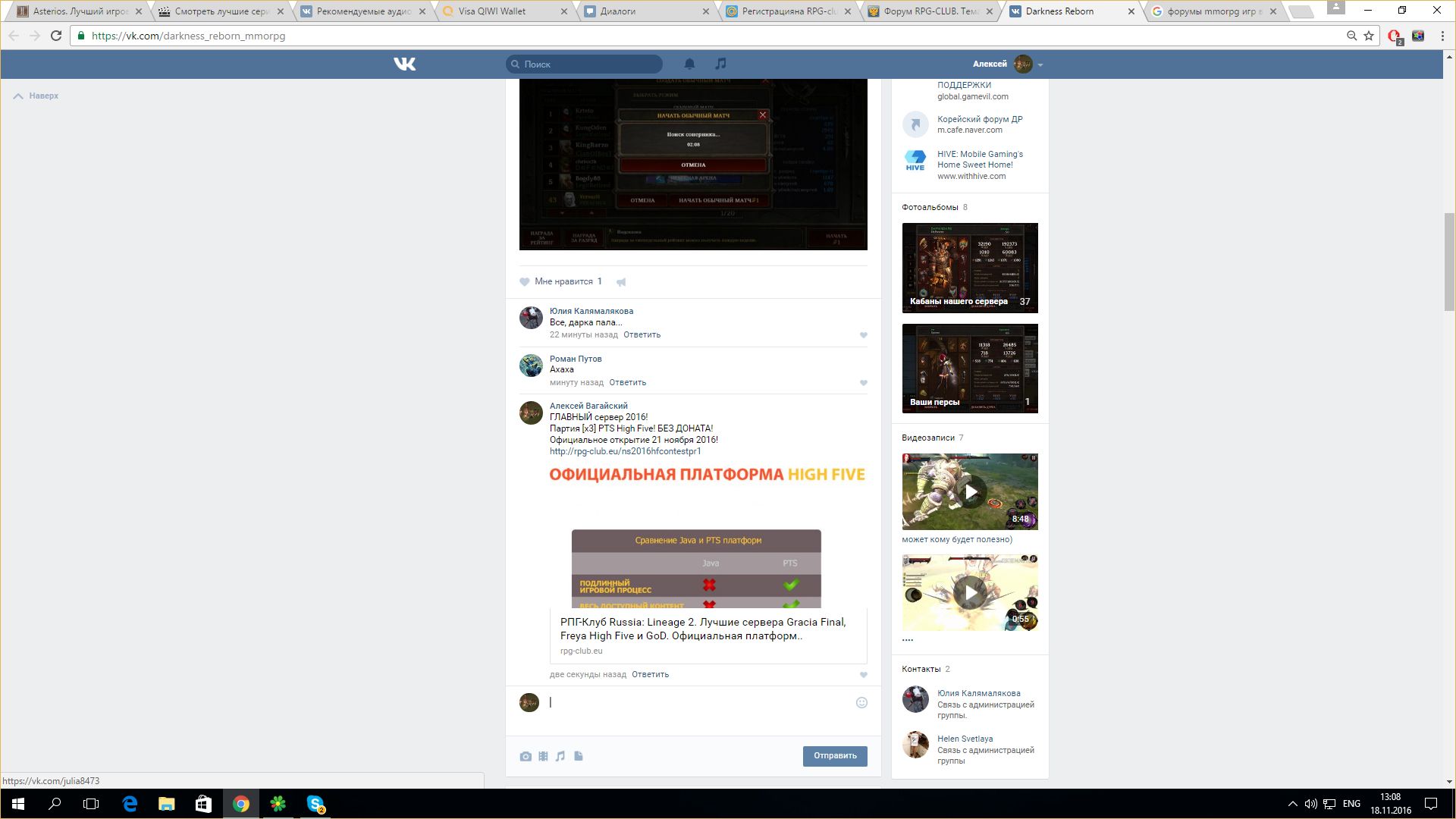Share the post with the megaphone icon

tap(621, 282)
